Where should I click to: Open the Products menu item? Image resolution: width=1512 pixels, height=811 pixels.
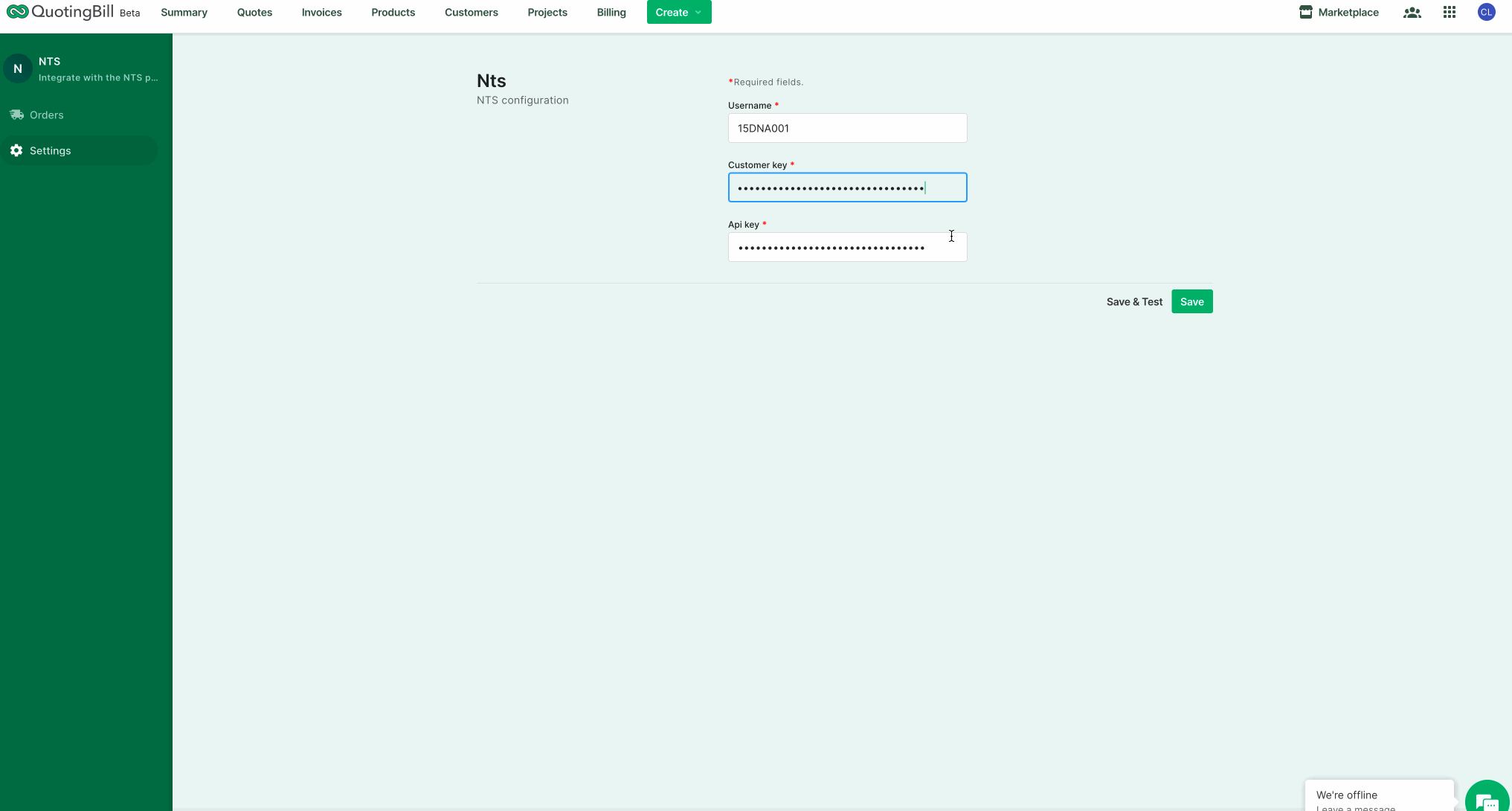(x=393, y=12)
